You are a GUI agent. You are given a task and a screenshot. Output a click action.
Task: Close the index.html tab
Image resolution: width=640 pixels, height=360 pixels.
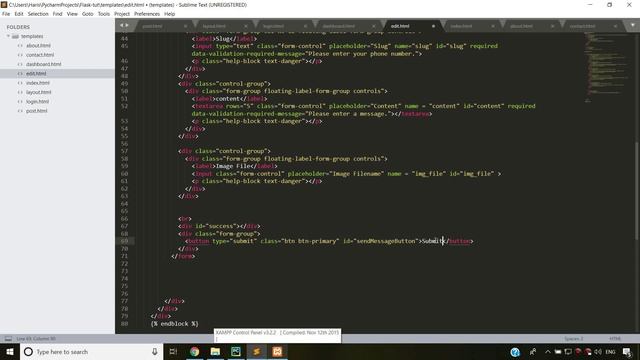(493, 26)
